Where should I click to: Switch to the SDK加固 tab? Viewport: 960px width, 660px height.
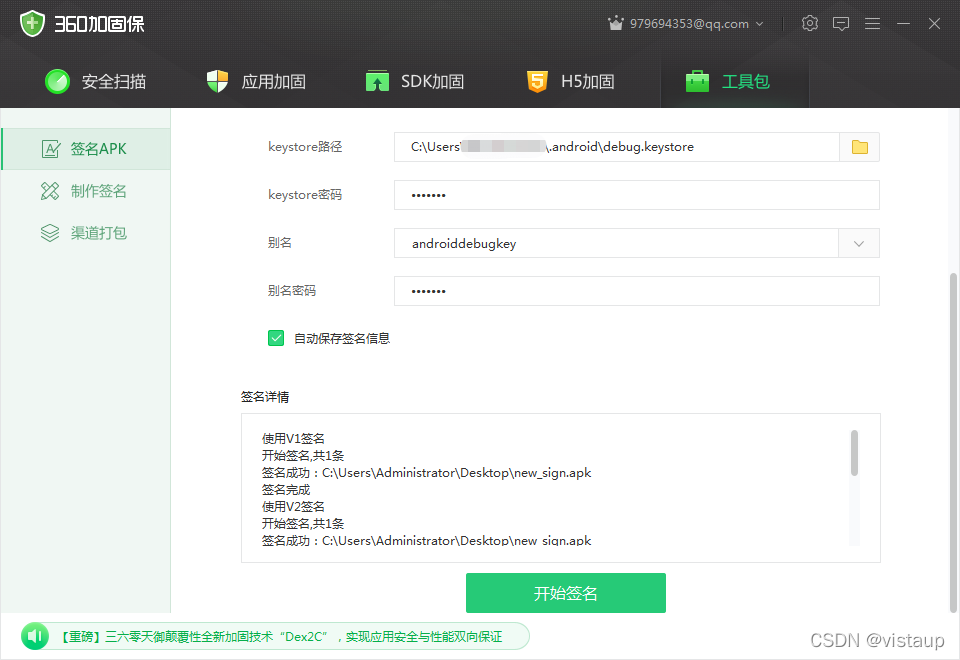coord(414,81)
